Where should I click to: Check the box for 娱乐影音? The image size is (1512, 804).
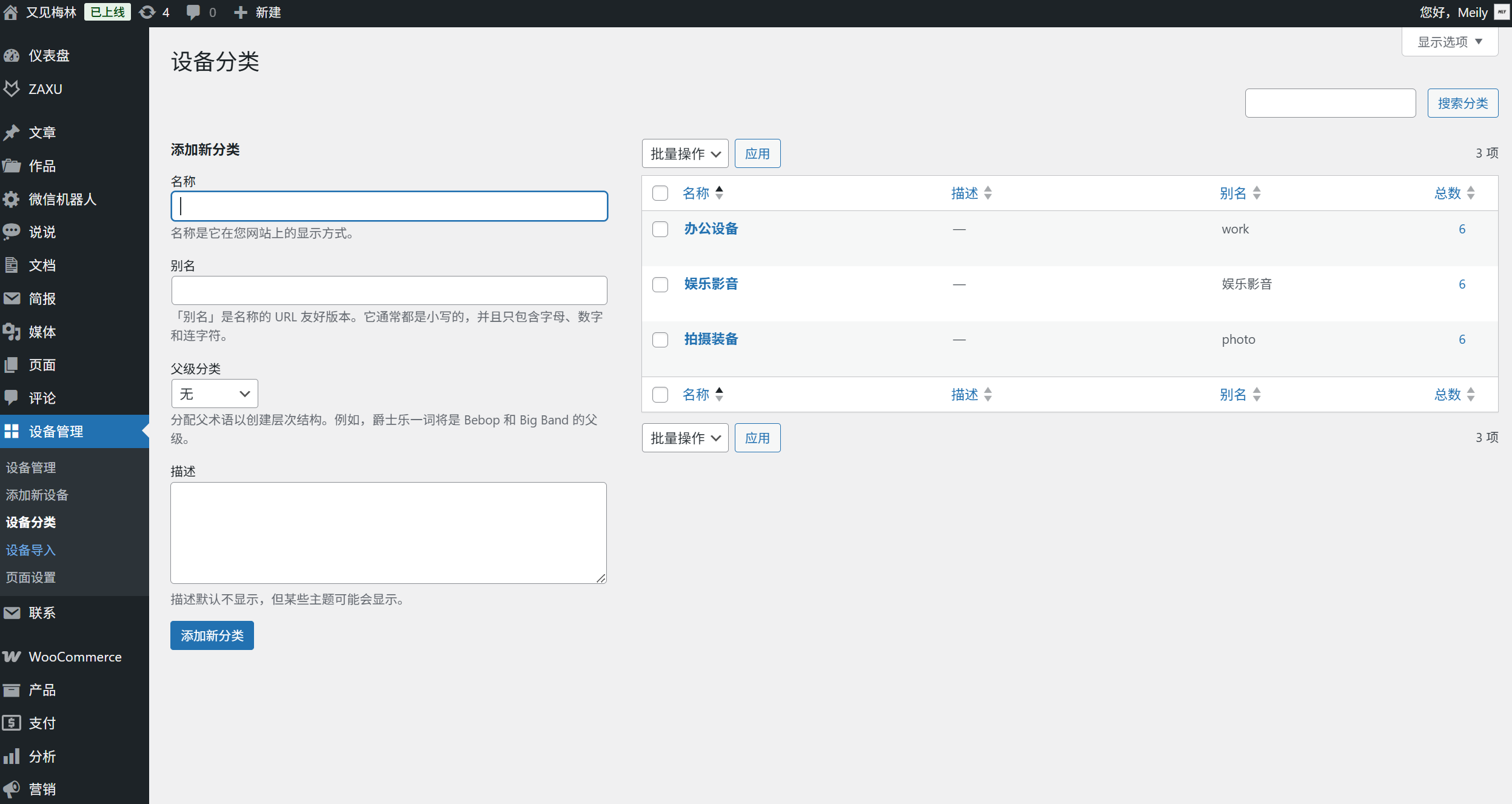(x=660, y=284)
